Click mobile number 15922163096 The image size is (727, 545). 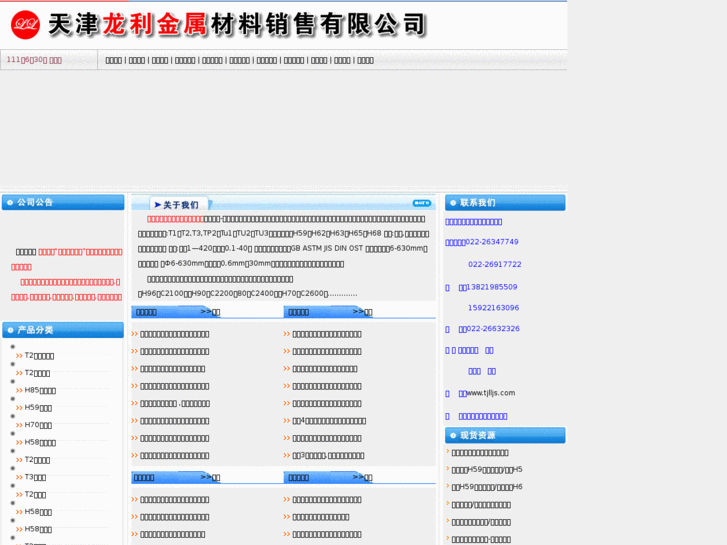493,308
